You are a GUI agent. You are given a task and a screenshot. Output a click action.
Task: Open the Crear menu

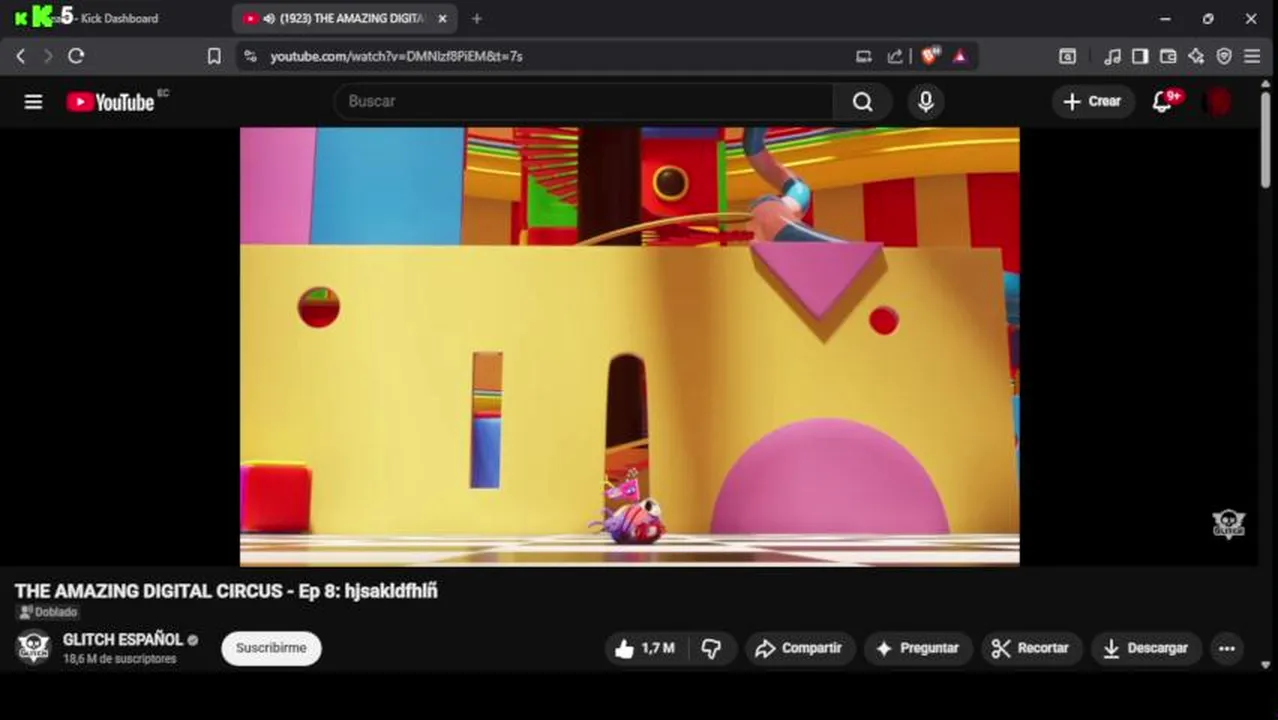point(1092,101)
